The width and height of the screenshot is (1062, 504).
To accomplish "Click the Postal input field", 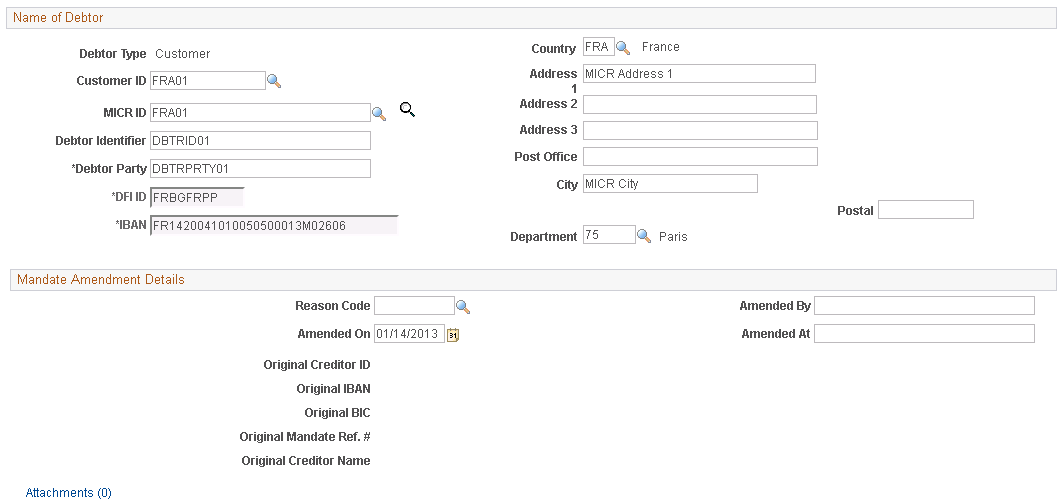I will (x=926, y=210).
